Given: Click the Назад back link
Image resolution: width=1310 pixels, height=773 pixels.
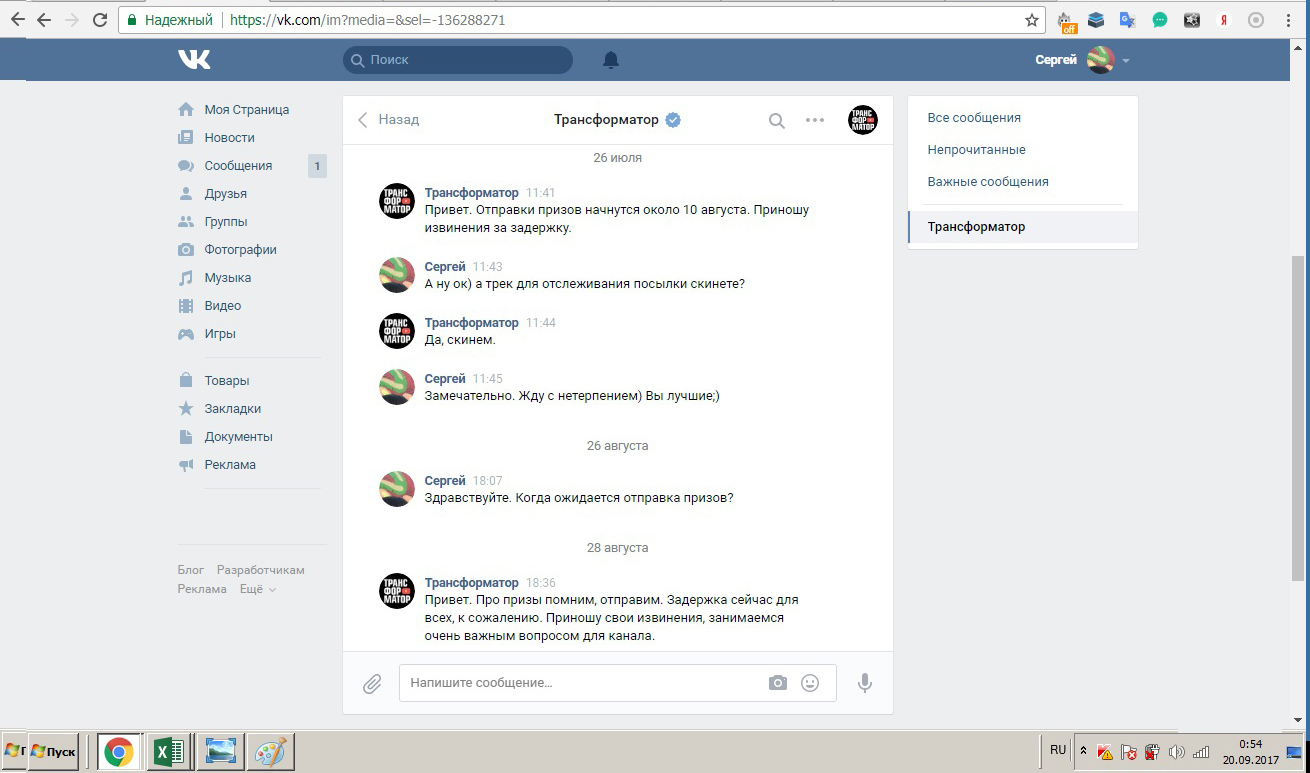Looking at the screenshot, I should point(389,120).
